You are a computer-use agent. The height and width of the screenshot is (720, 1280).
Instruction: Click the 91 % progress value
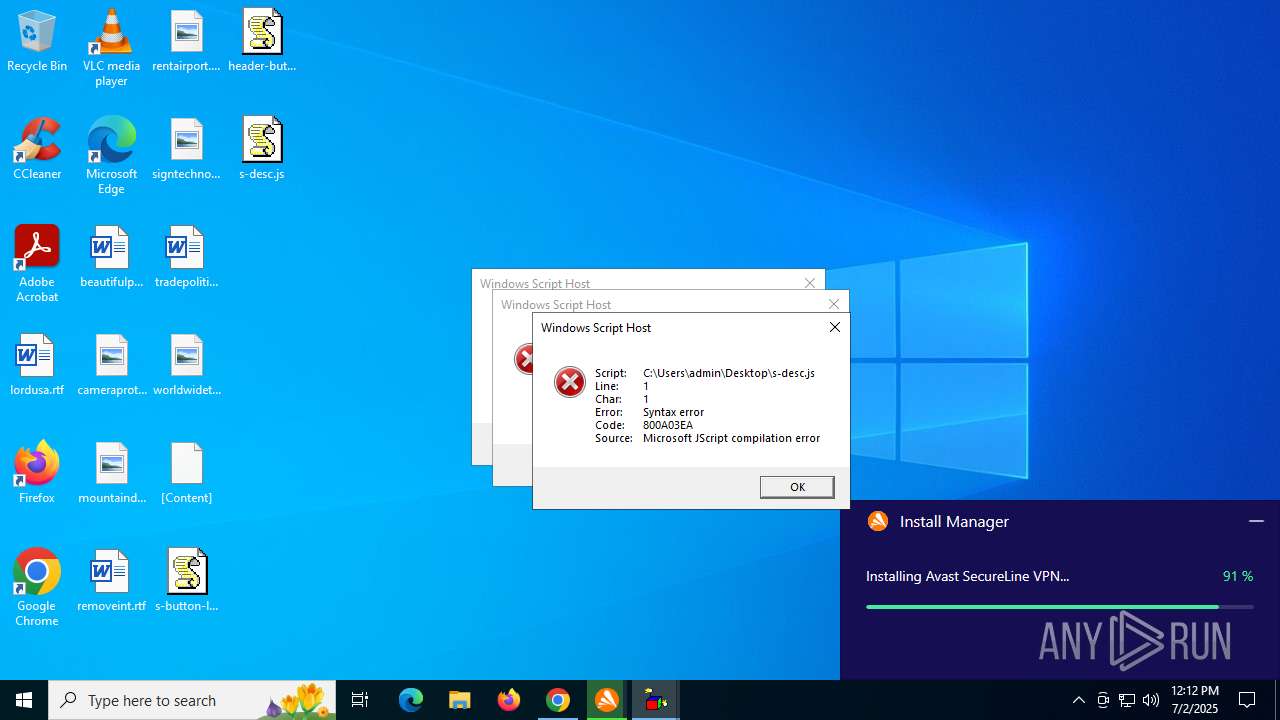coord(1238,576)
